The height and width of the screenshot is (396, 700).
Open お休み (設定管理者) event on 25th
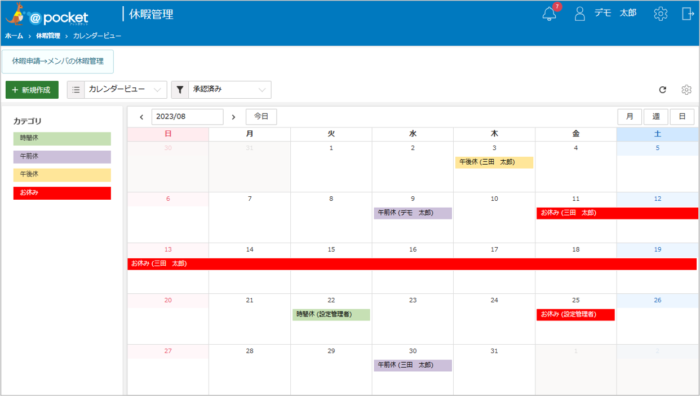(x=575, y=315)
